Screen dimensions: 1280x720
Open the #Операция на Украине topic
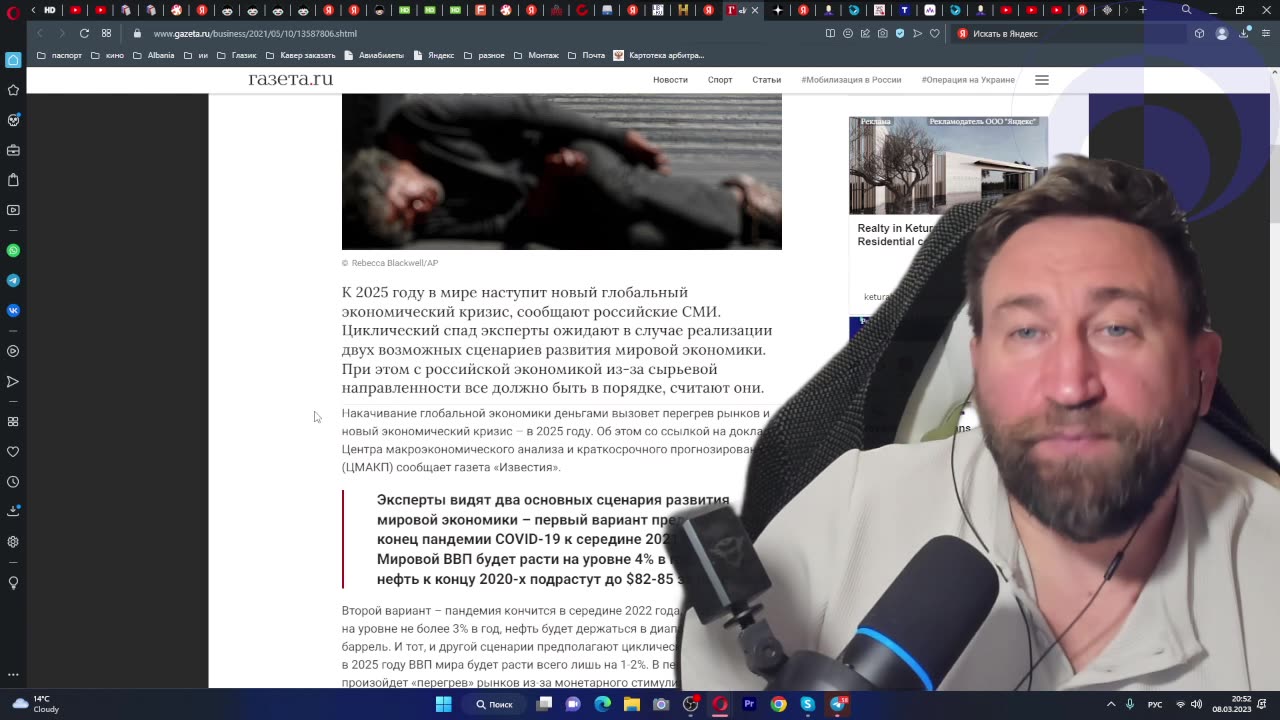click(968, 80)
